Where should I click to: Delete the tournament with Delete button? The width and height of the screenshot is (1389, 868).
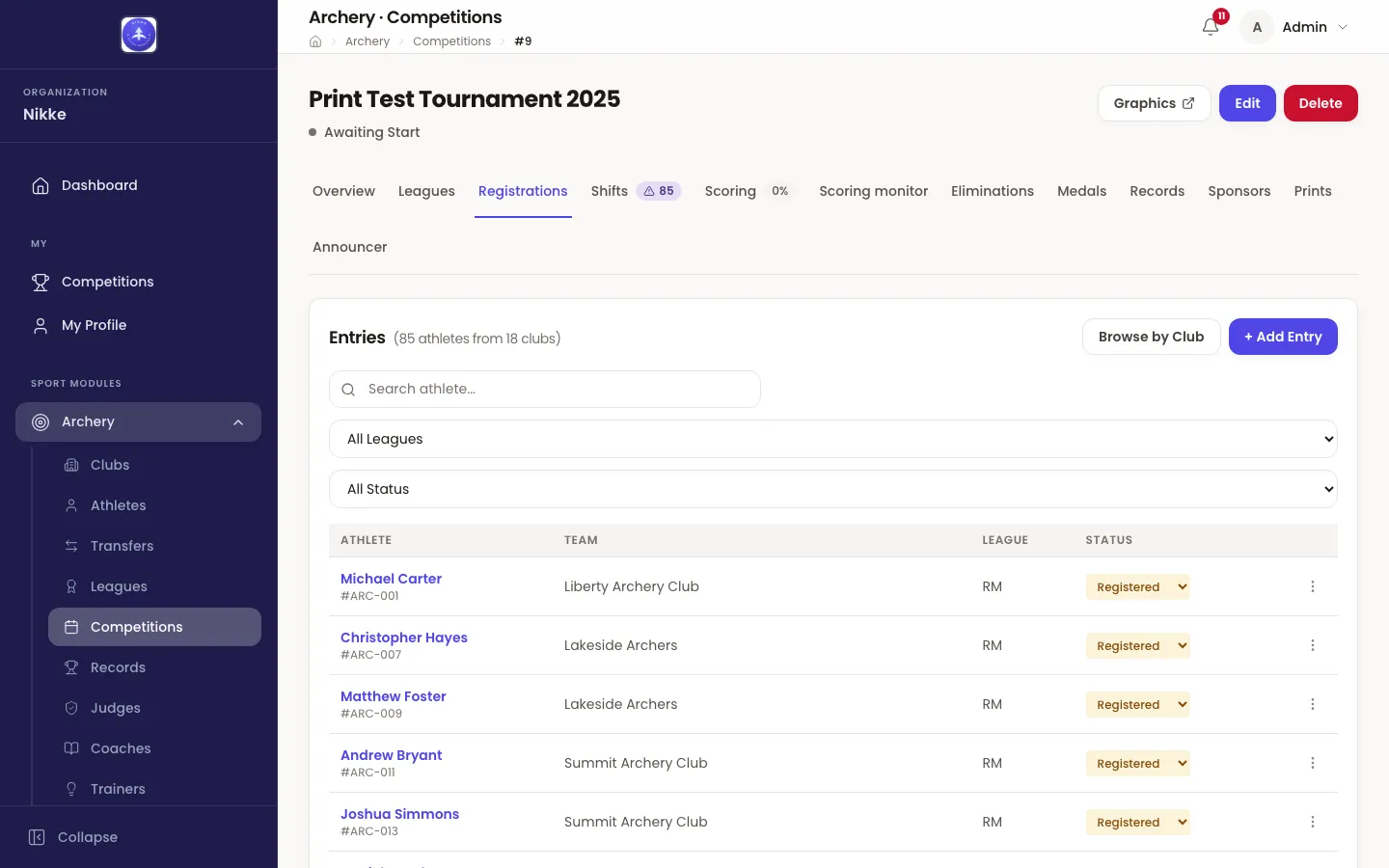click(1321, 103)
